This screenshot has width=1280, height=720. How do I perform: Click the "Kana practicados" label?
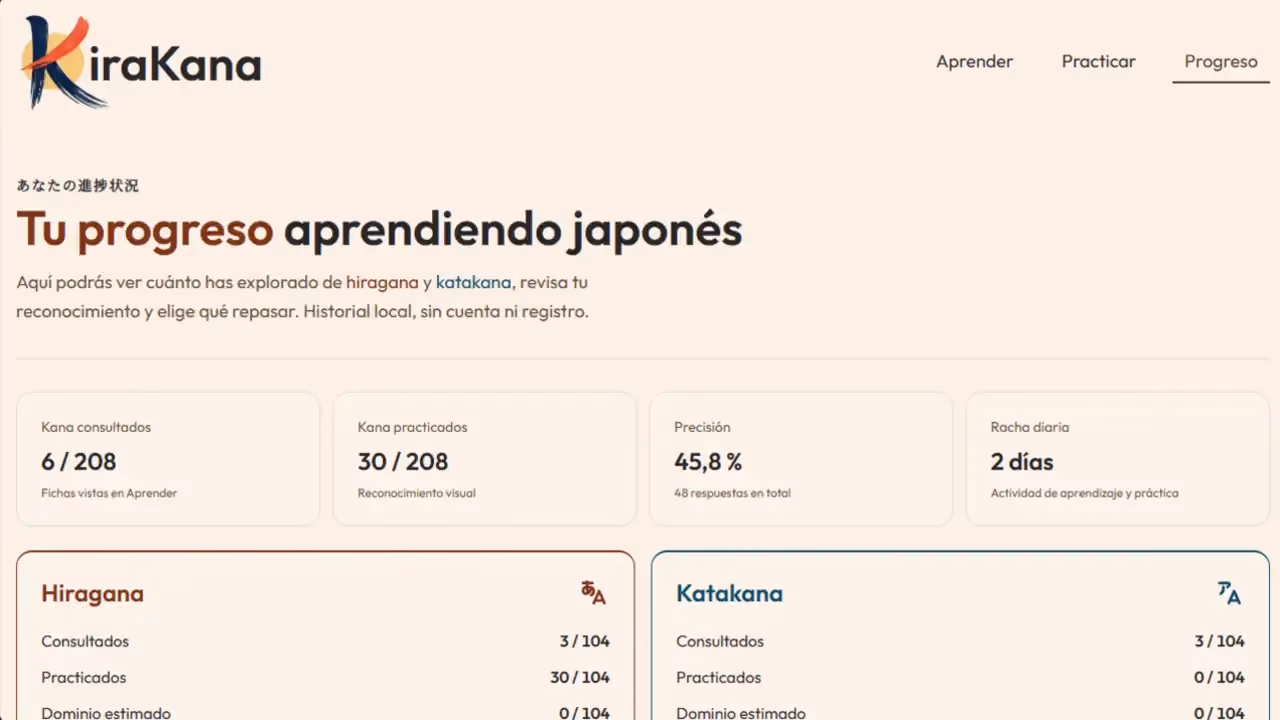click(x=413, y=427)
